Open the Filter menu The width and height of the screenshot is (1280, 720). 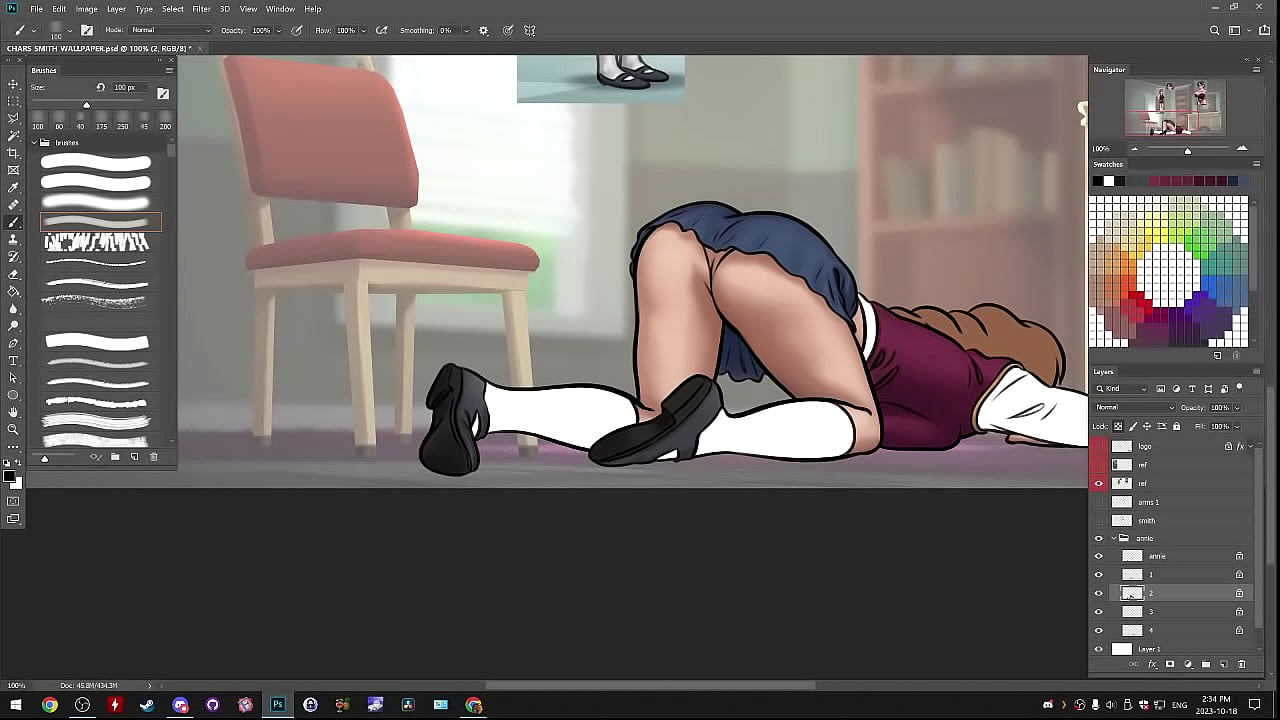(201, 9)
